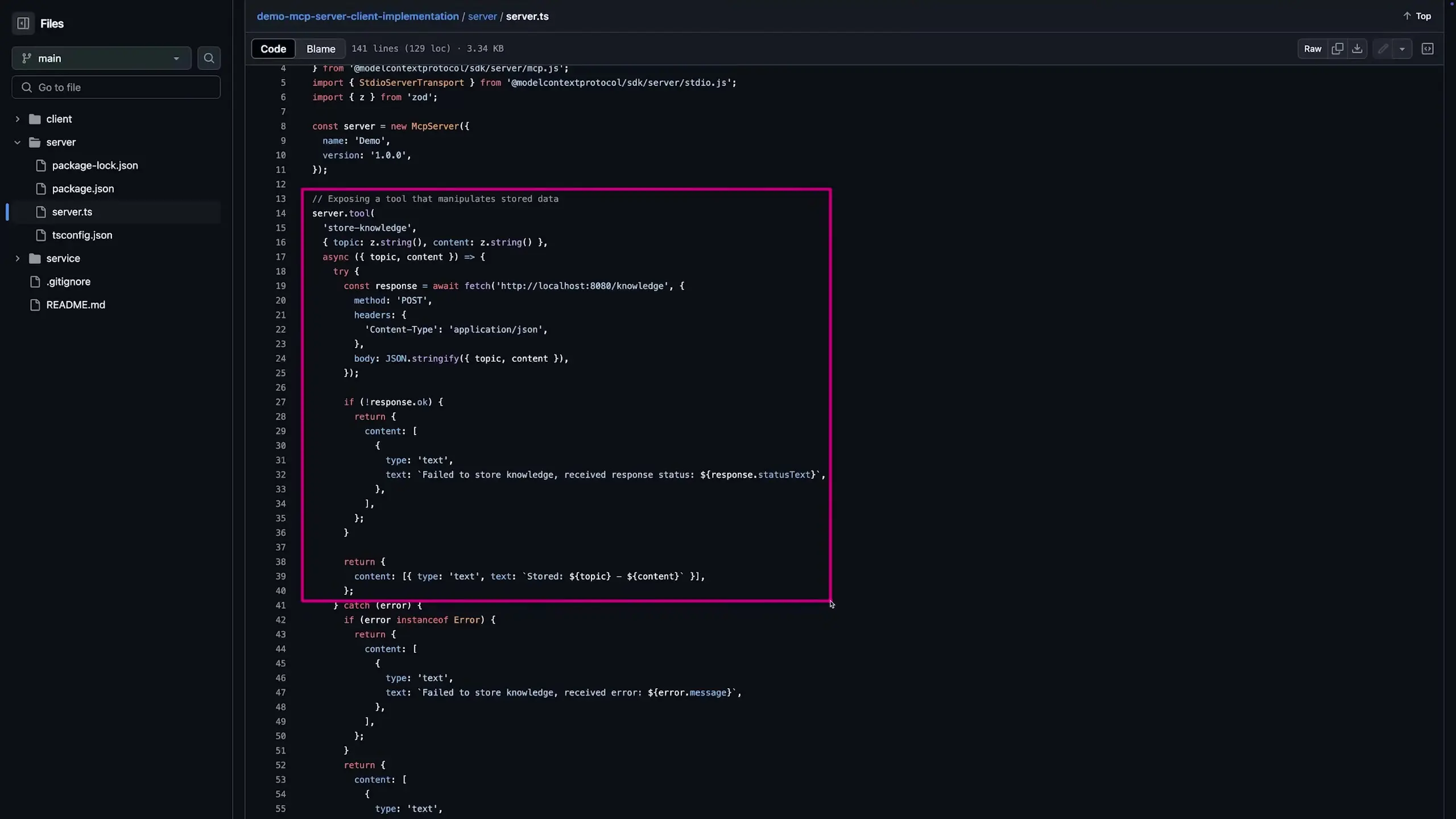Click the file icon beside server.ts
This screenshot has height=819, width=1456.
41,212
